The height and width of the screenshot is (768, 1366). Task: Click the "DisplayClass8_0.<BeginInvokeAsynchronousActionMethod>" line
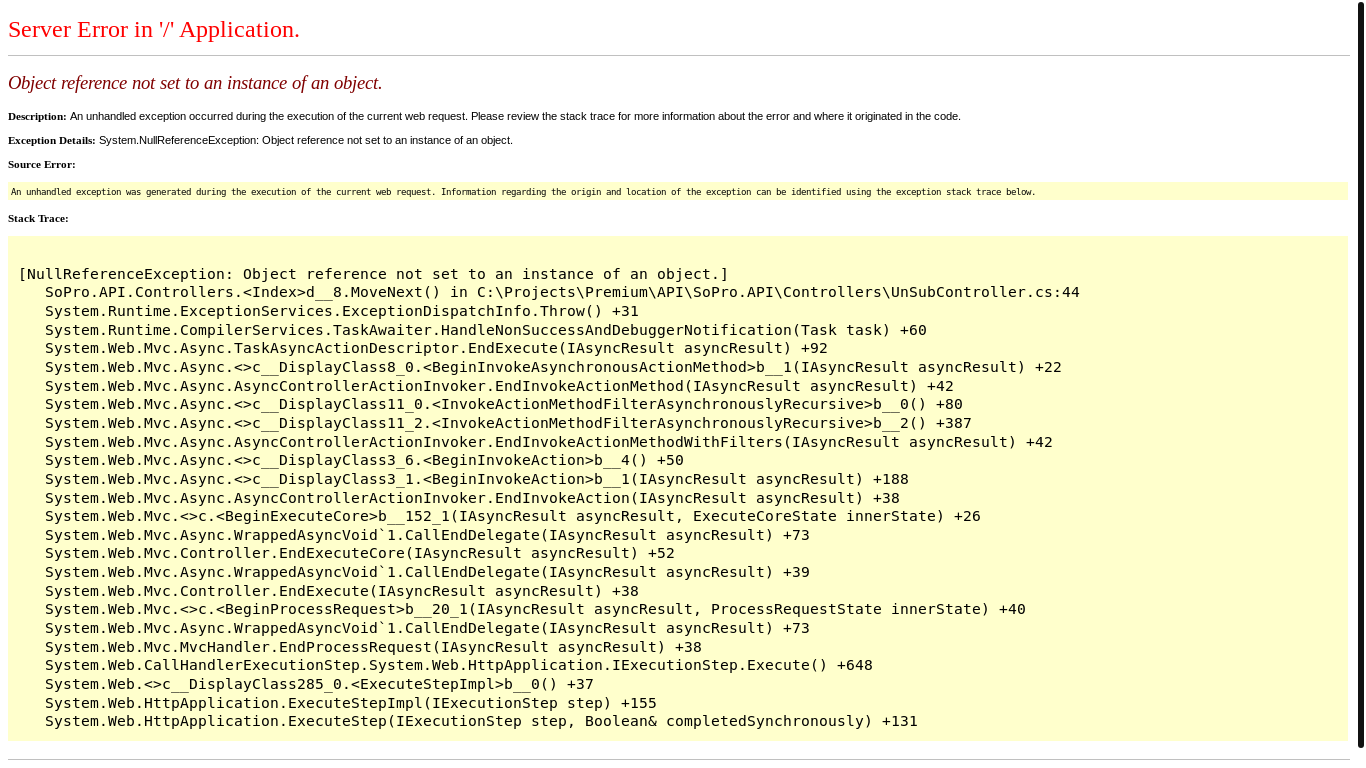[553, 367]
